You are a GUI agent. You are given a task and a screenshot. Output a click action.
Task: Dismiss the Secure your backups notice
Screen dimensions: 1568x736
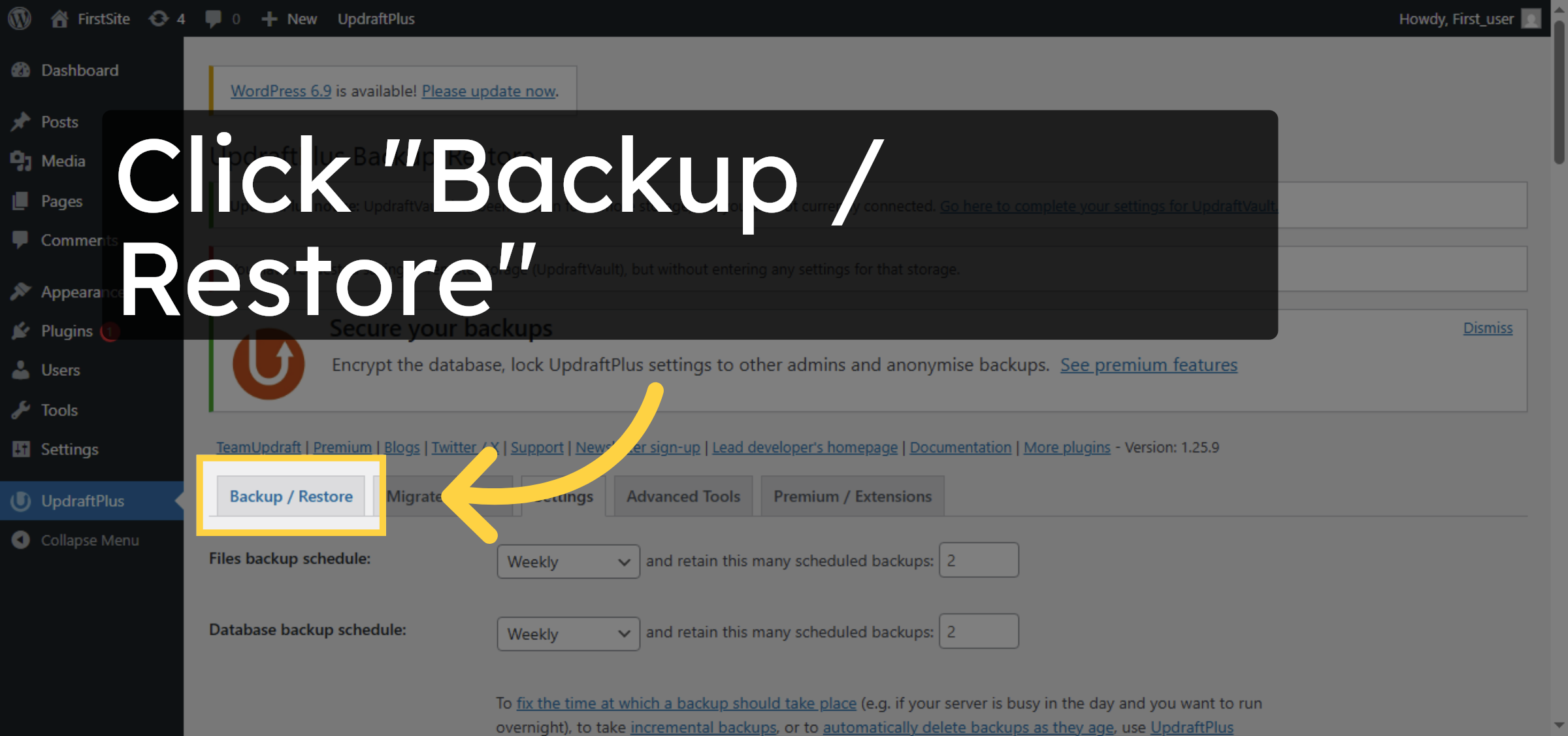[x=1487, y=327]
